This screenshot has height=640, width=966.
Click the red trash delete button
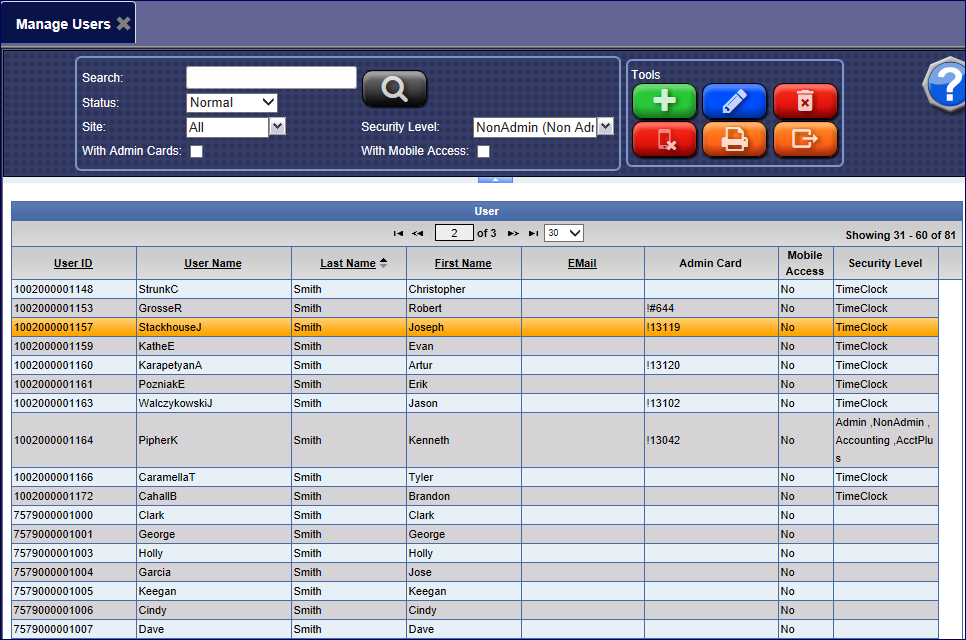pos(805,102)
